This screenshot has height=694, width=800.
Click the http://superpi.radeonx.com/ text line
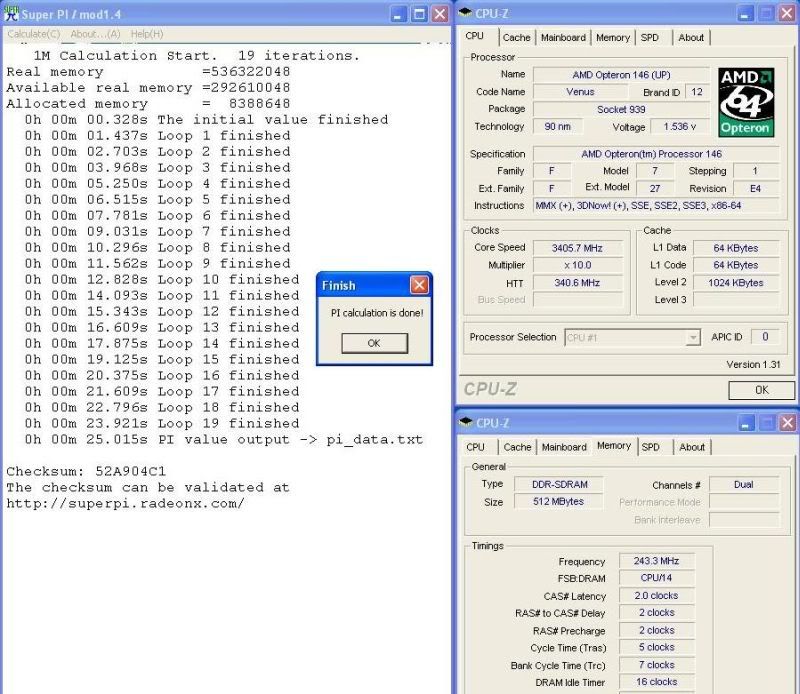click(x=125, y=503)
